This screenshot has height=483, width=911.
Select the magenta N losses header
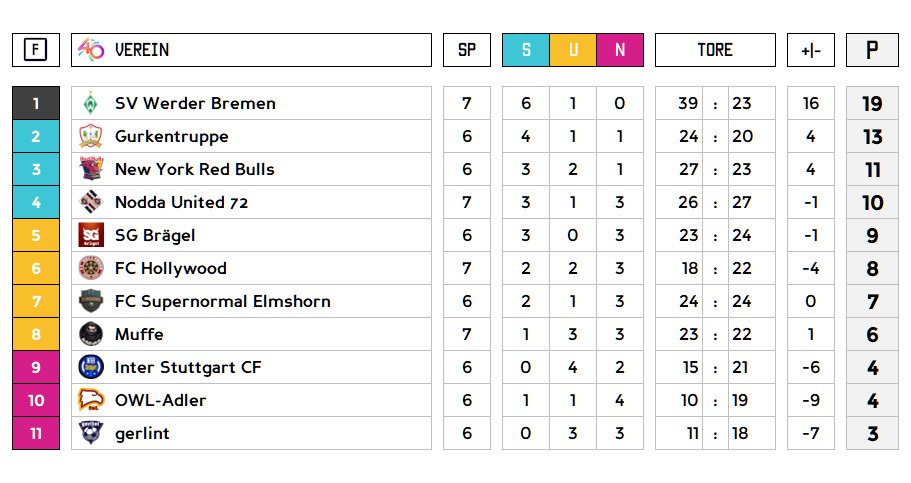click(620, 50)
